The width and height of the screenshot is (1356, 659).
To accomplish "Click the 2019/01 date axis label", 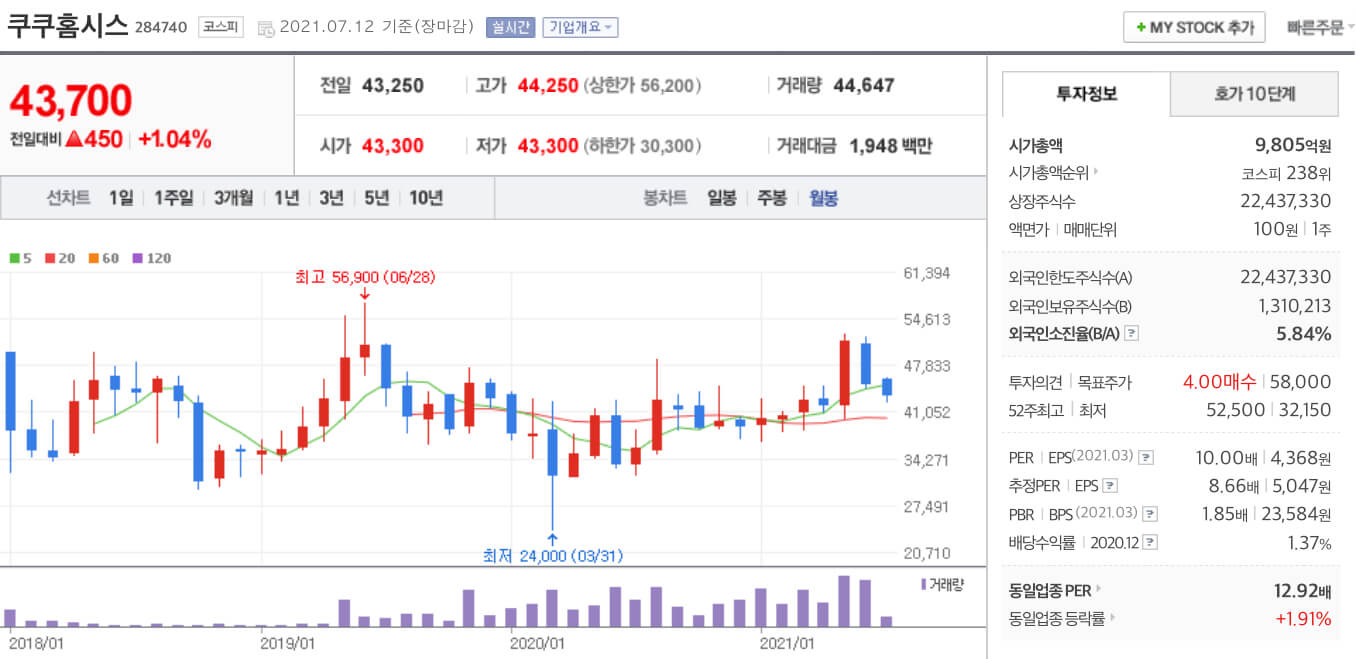I will tap(288, 643).
